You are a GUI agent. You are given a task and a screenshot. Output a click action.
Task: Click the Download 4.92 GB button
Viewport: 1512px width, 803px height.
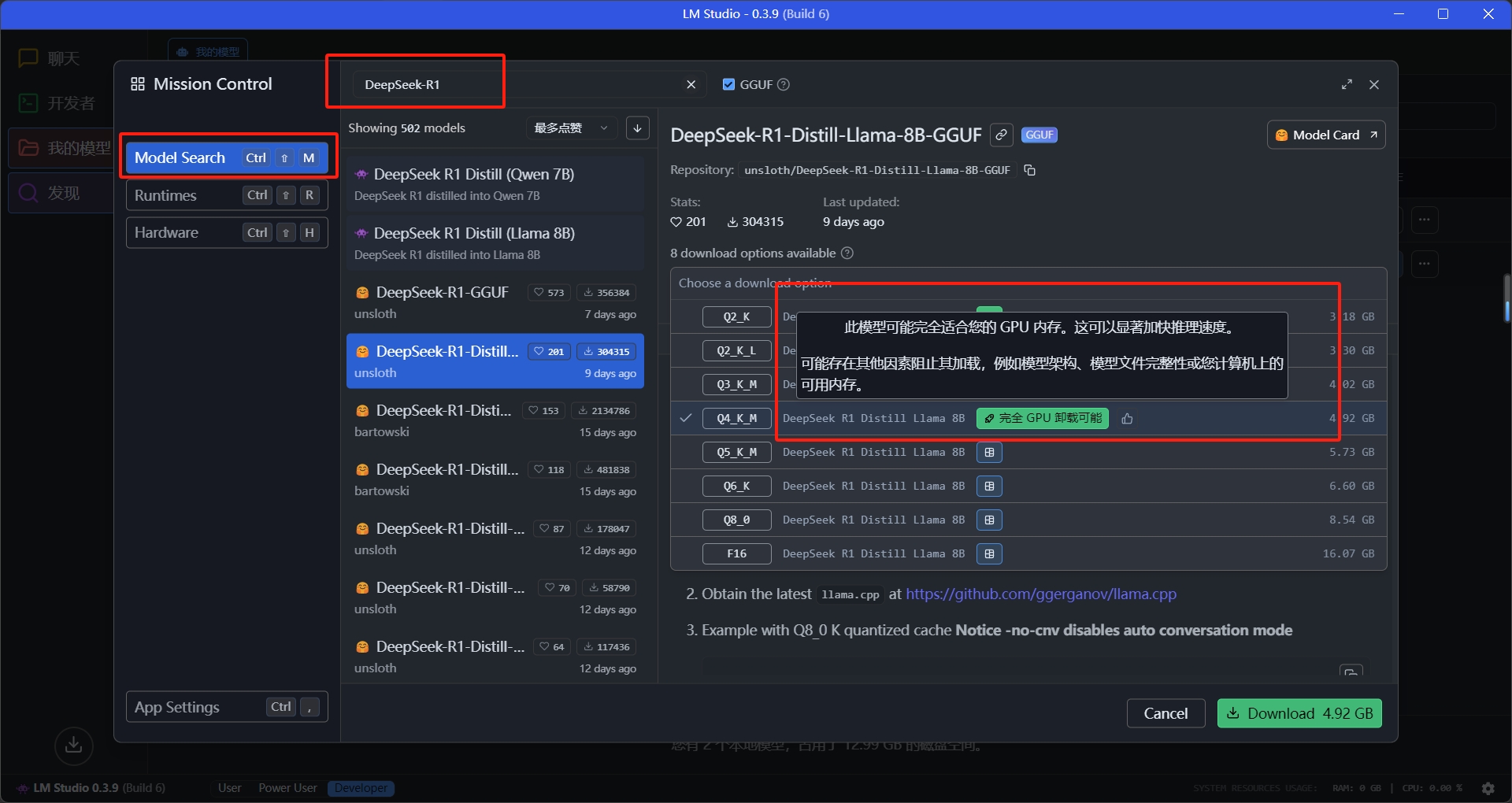pyautogui.click(x=1299, y=713)
